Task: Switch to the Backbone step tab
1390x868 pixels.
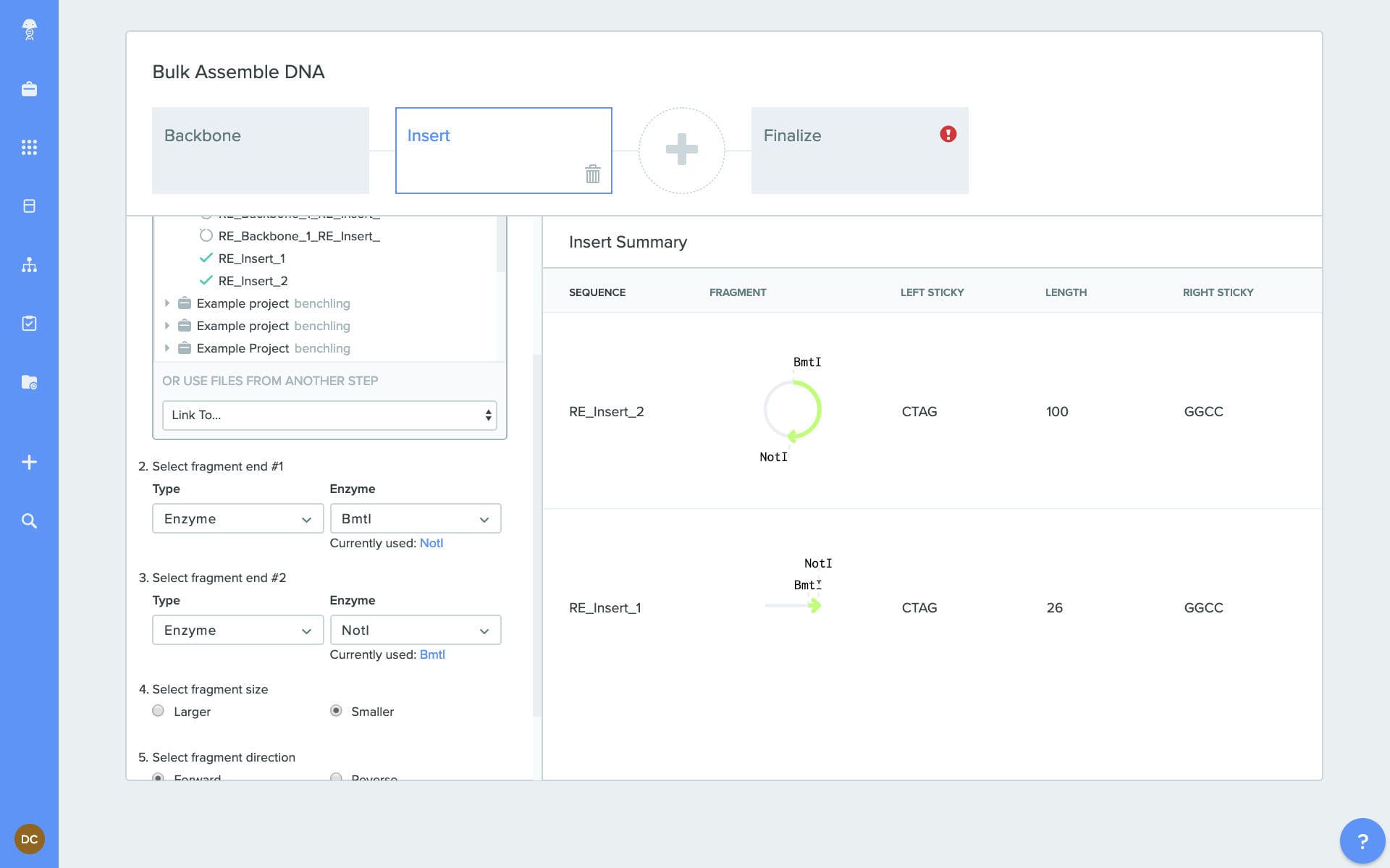Action: click(x=260, y=151)
